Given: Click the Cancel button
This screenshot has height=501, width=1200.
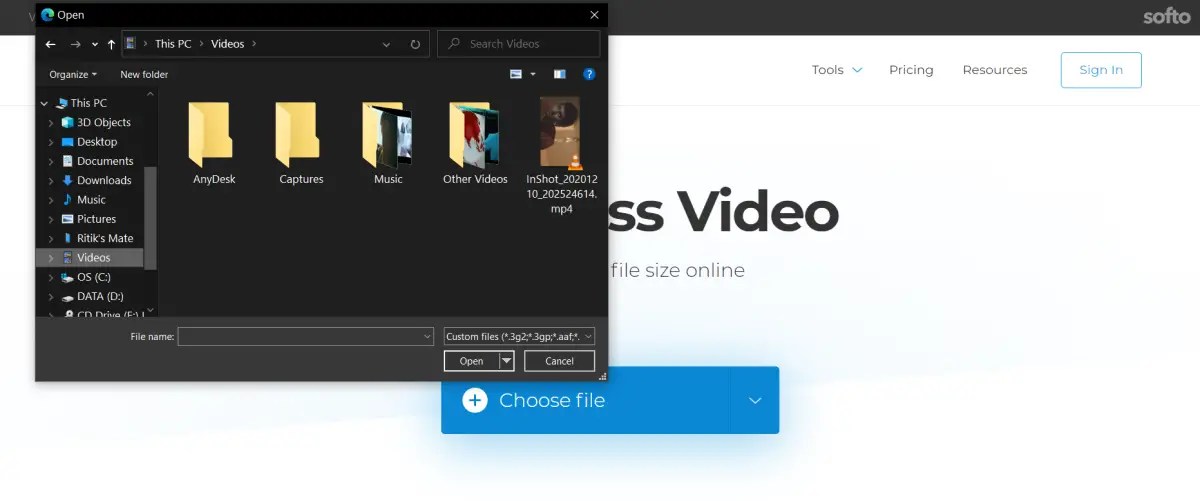Looking at the screenshot, I should (x=559, y=361).
